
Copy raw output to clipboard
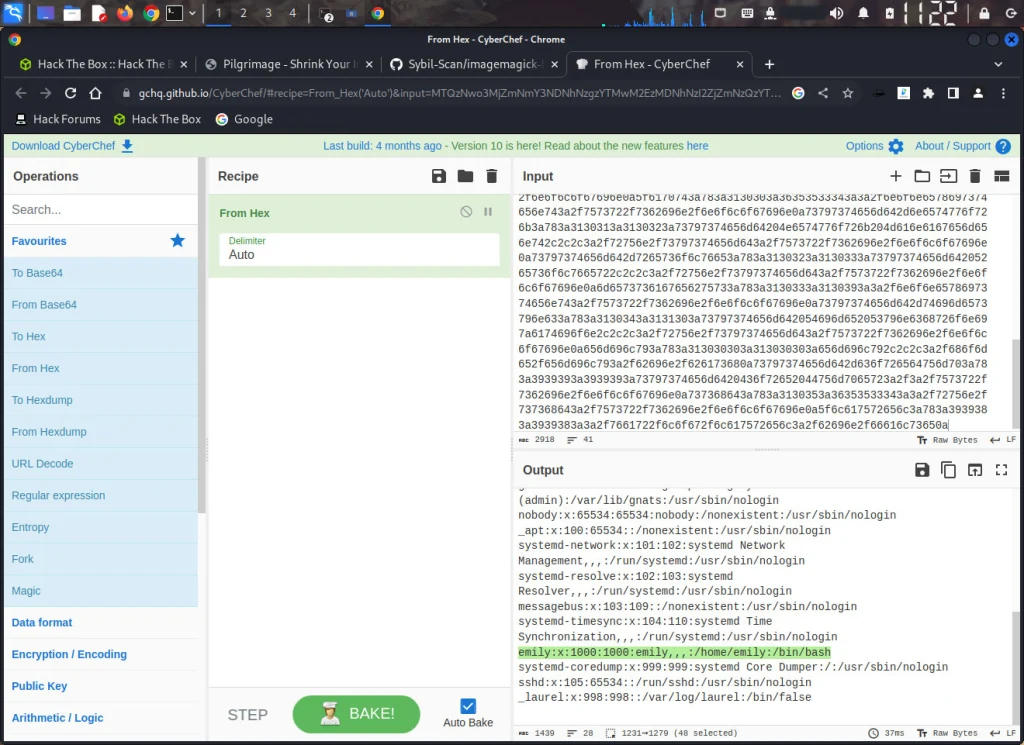948,470
